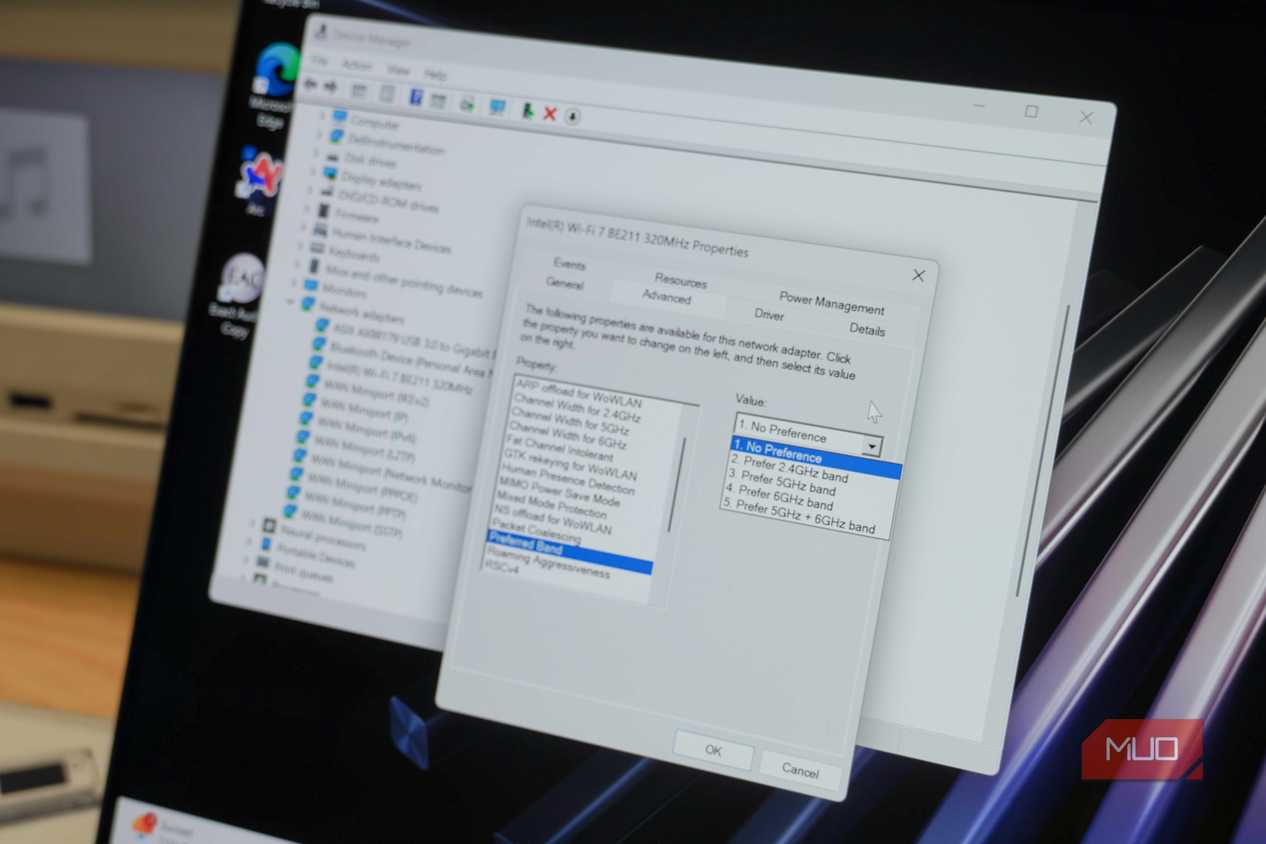Click the Network adapters category icon
The width and height of the screenshot is (1266, 844).
[x=307, y=305]
